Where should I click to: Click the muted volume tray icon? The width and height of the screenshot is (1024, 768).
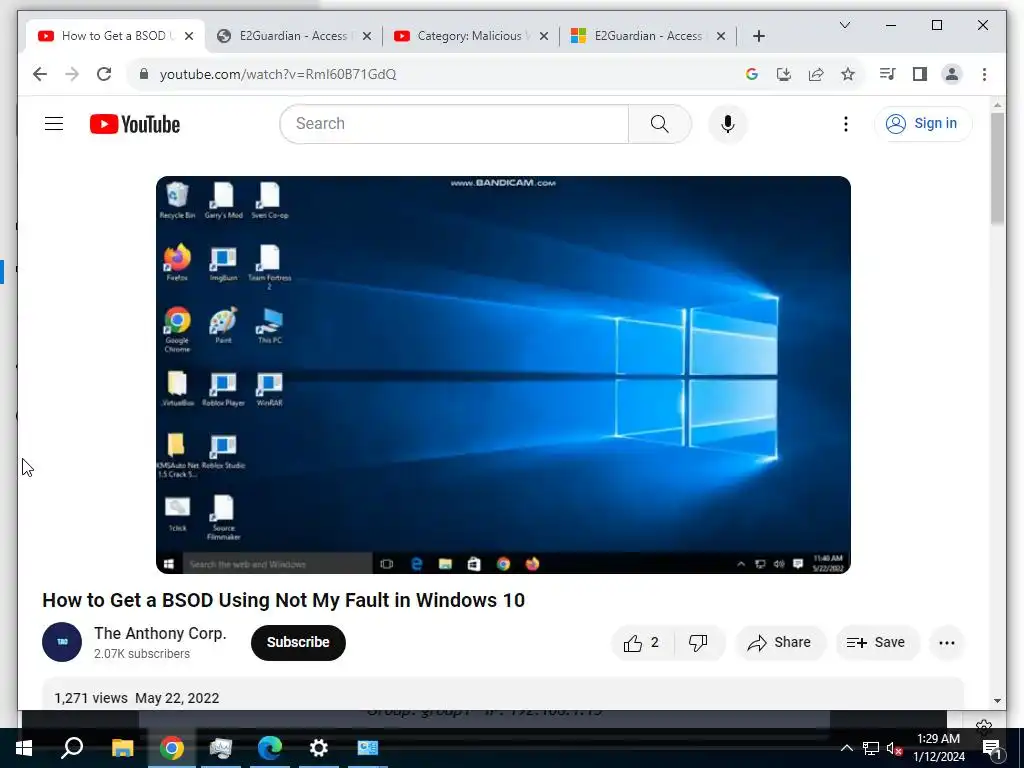894,748
